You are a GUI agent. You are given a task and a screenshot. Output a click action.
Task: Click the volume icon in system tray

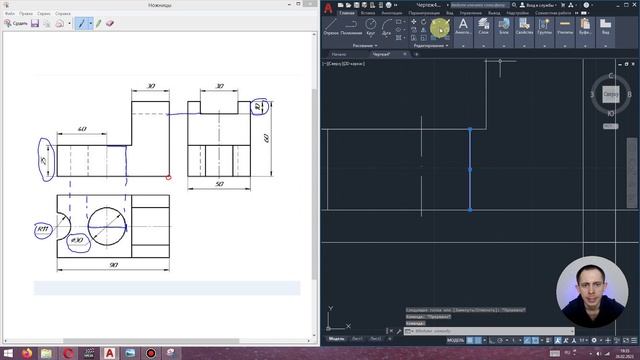point(598,353)
